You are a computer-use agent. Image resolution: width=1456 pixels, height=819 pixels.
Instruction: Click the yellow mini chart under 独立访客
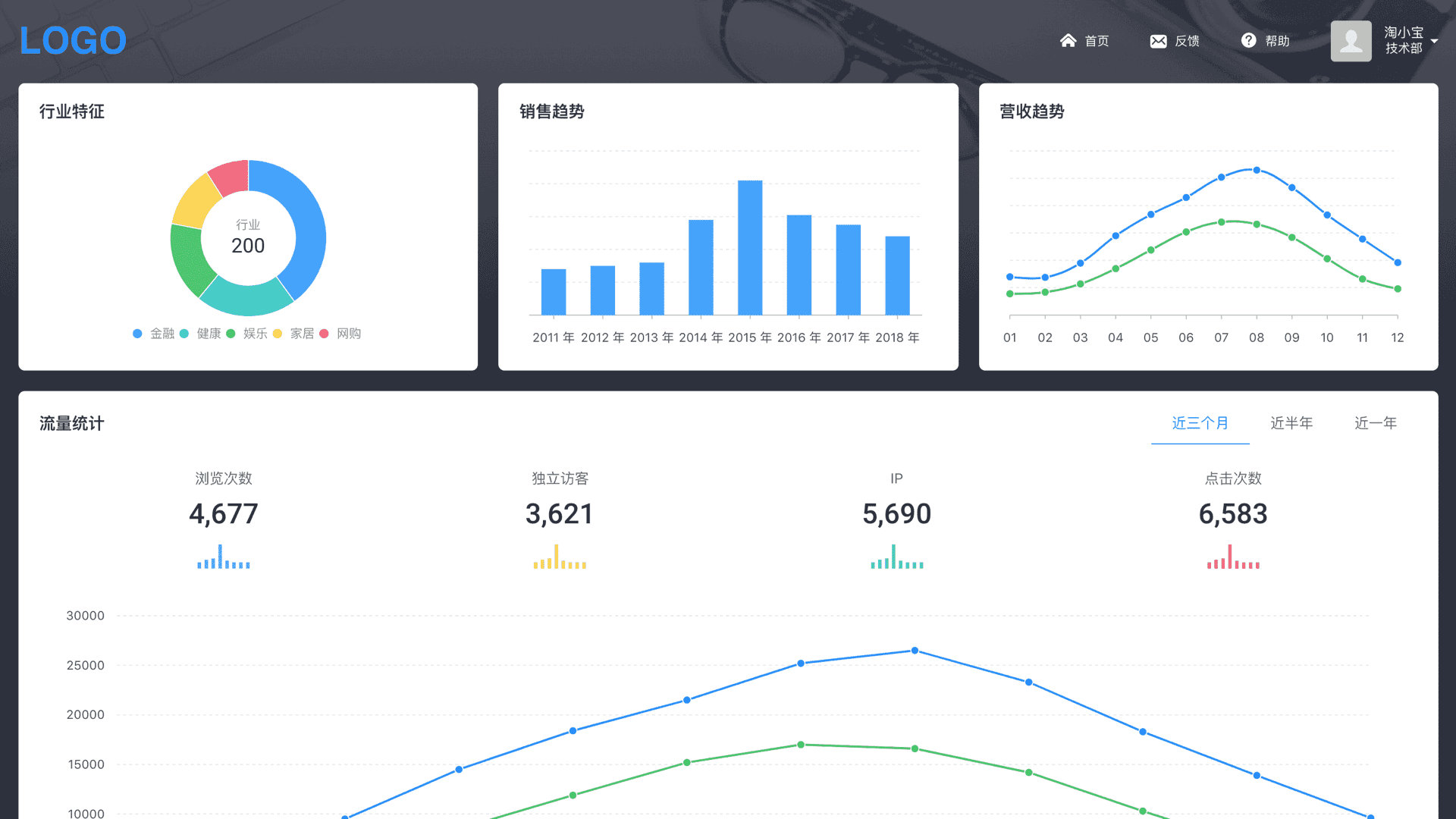tap(560, 557)
